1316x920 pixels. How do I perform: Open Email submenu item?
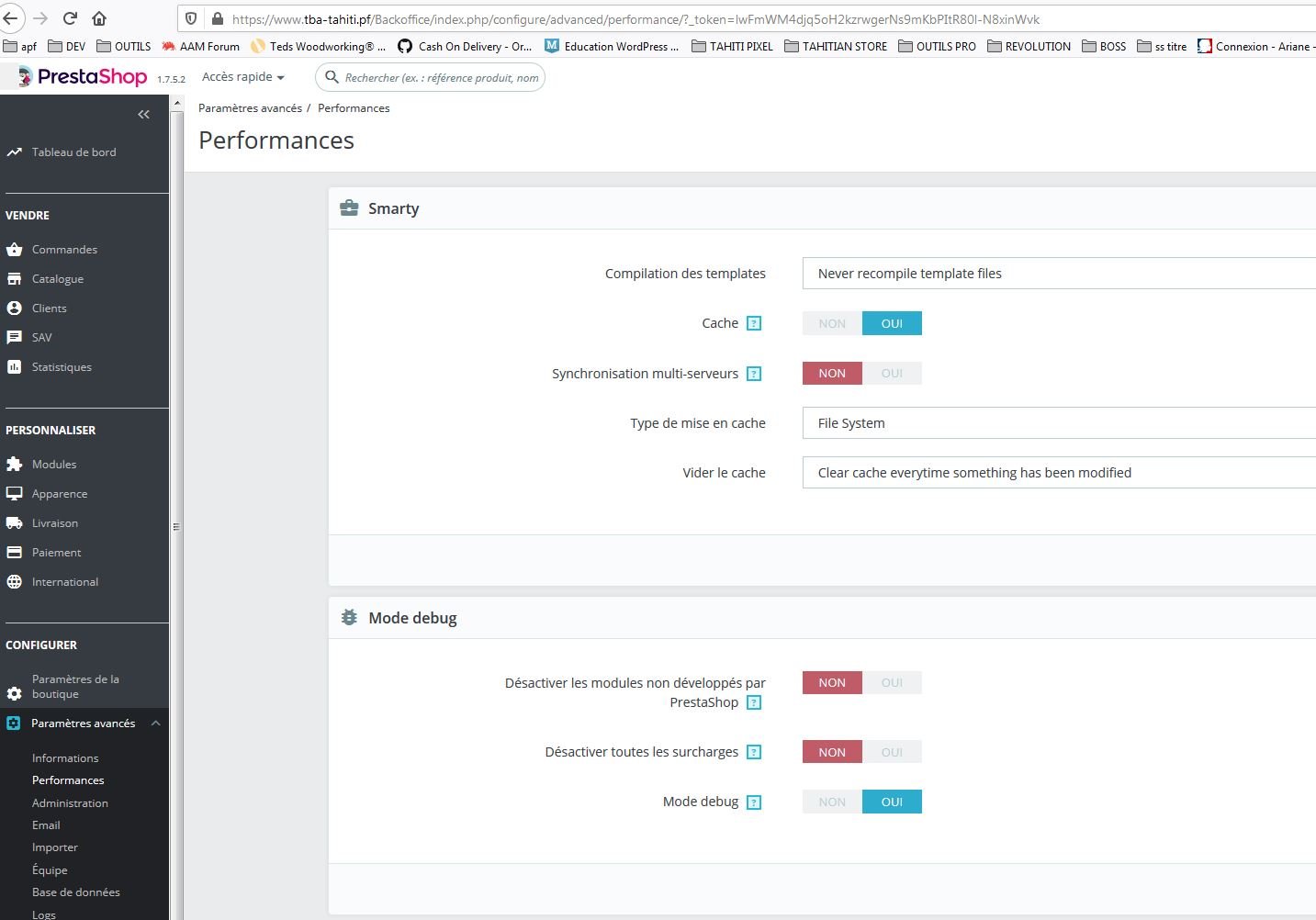tap(46, 825)
